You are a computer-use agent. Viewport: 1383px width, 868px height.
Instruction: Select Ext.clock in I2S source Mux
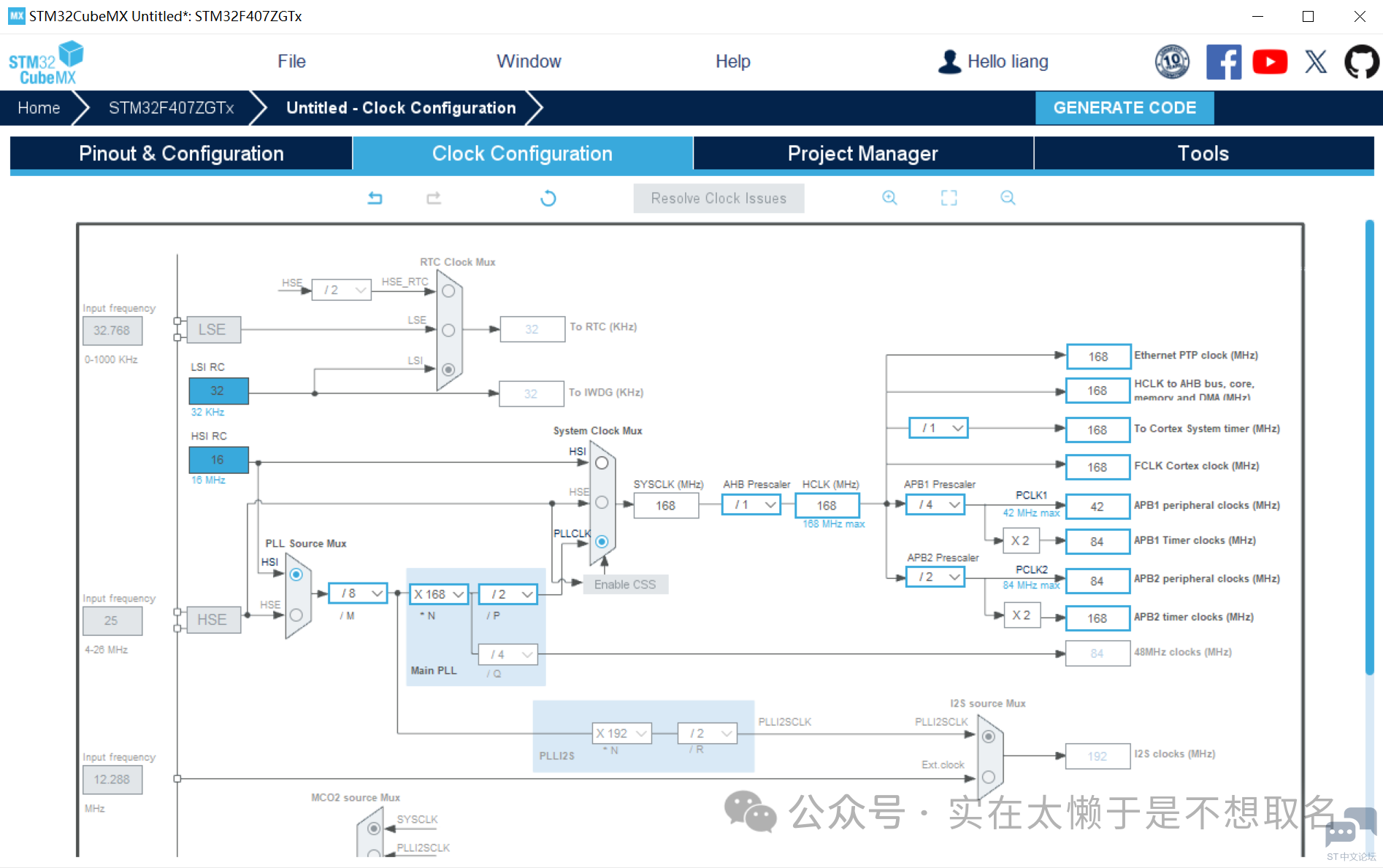988,777
